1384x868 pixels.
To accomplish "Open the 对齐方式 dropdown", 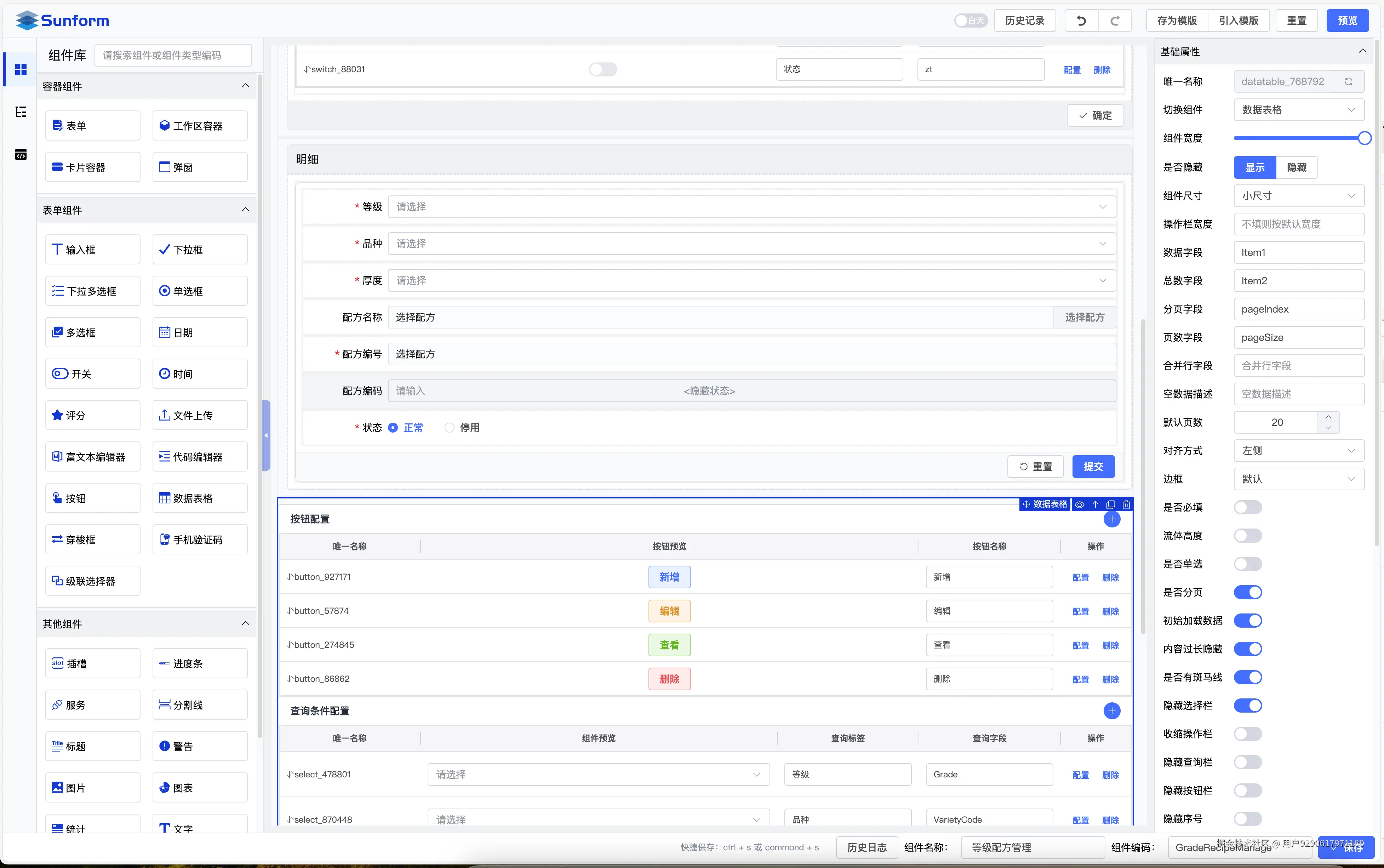I will click(x=1298, y=451).
